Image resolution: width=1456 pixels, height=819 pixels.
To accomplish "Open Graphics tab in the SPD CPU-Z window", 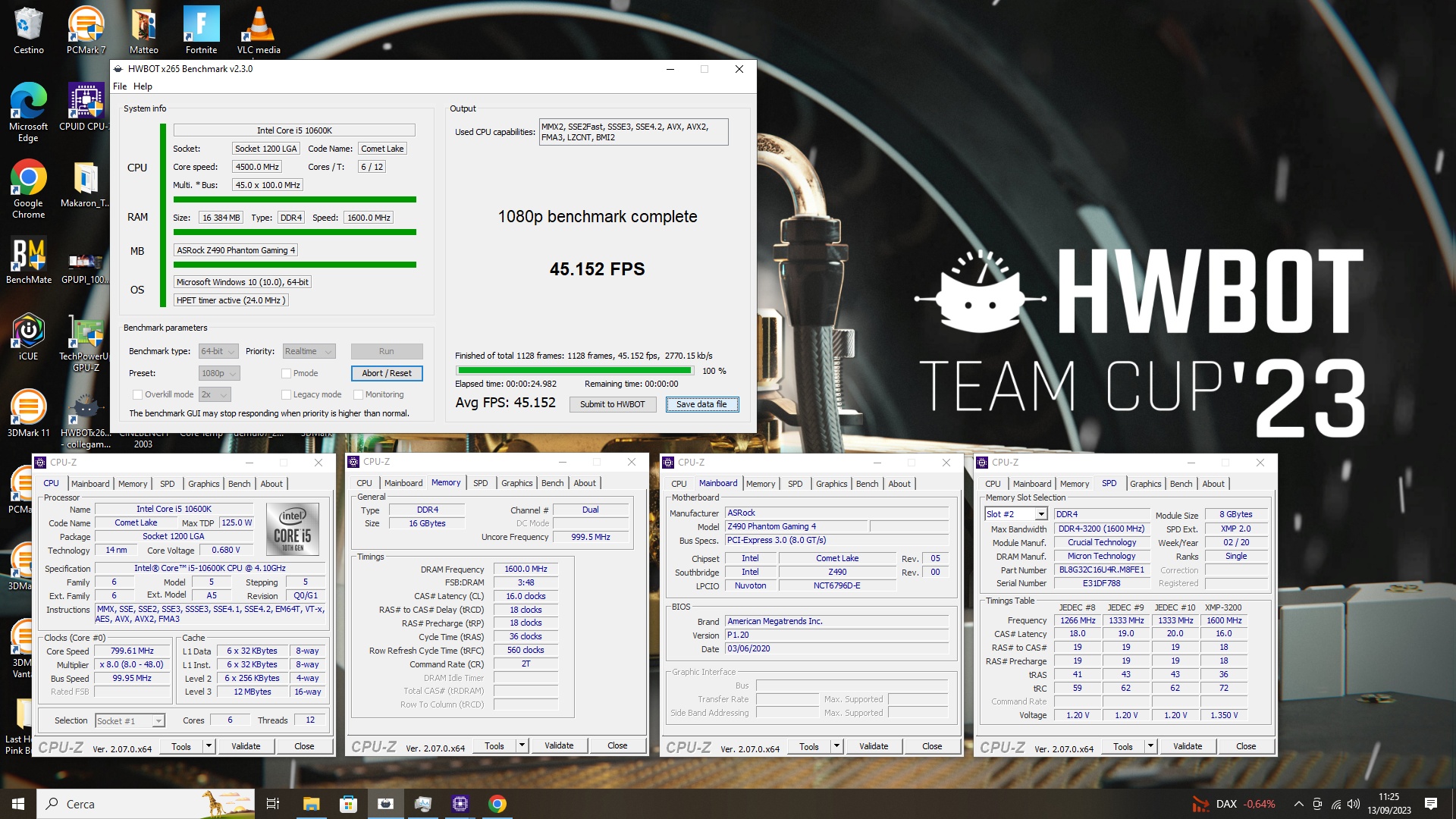I will pyautogui.click(x=1145, y=484).
